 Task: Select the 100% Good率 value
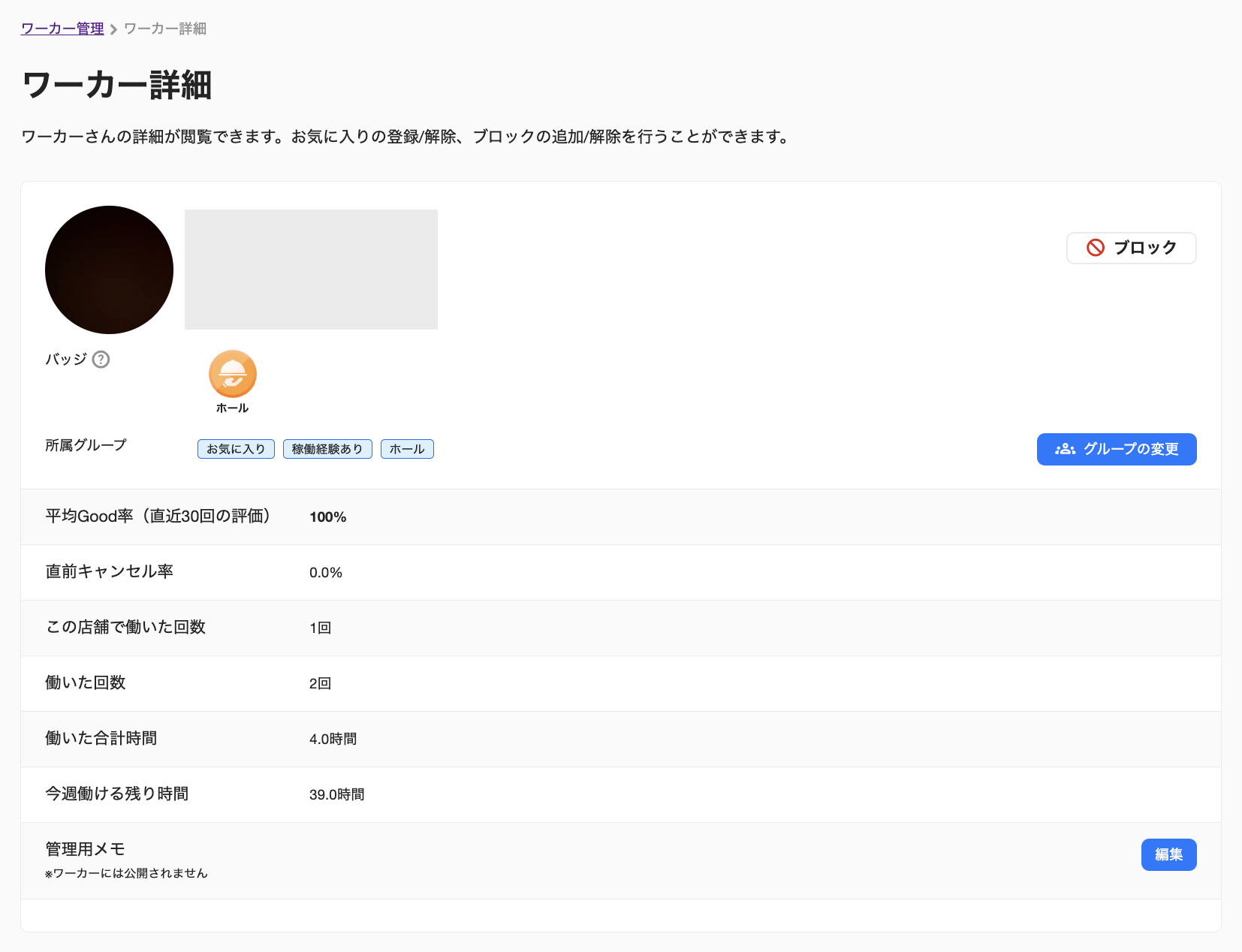click(x=327, y=517)
